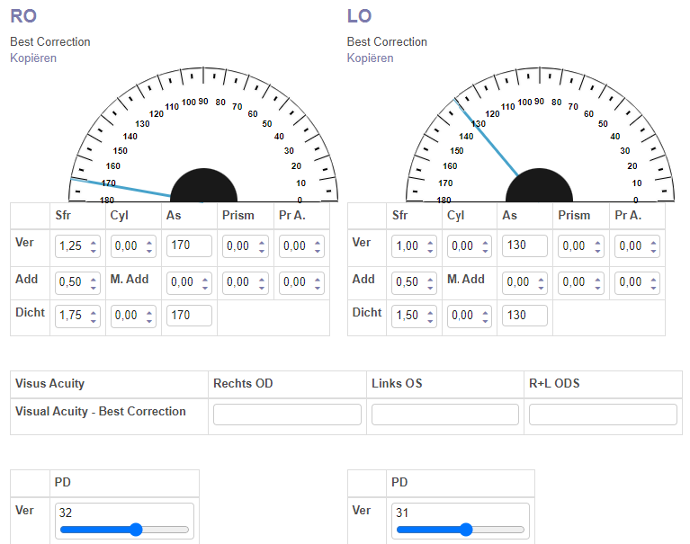The width and height of the screenshot is (690, 544).
Task: Click RO Ver As field 170
Action: [x=189, y=246]
